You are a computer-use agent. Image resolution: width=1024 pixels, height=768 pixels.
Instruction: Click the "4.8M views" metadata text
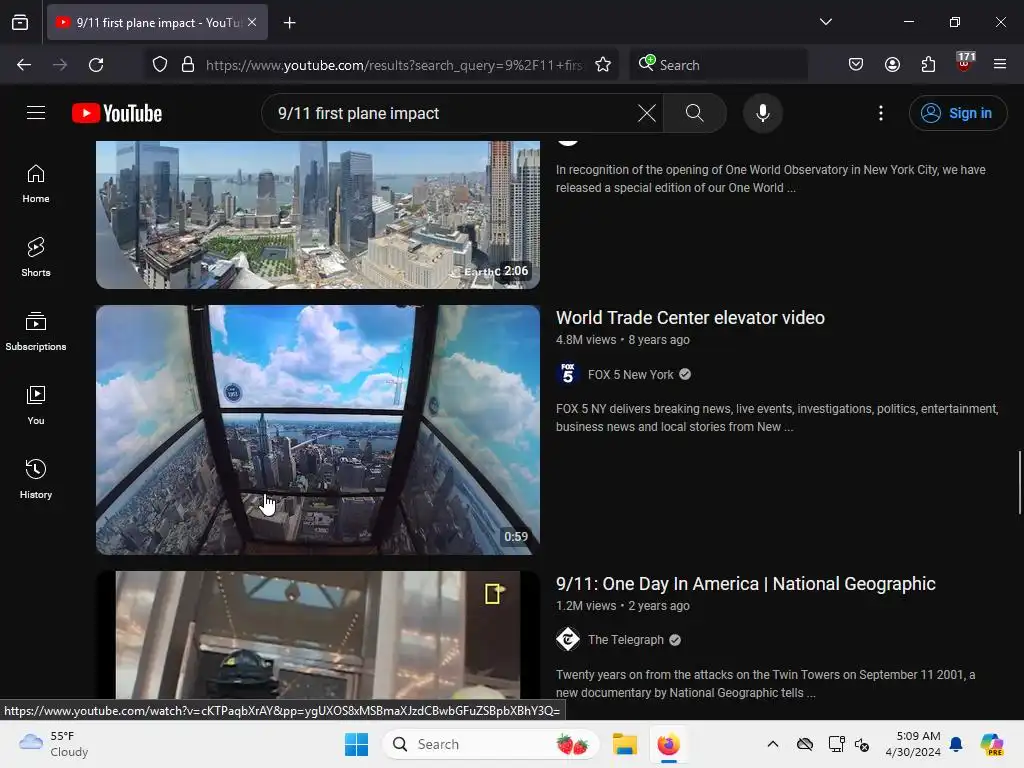586,340
